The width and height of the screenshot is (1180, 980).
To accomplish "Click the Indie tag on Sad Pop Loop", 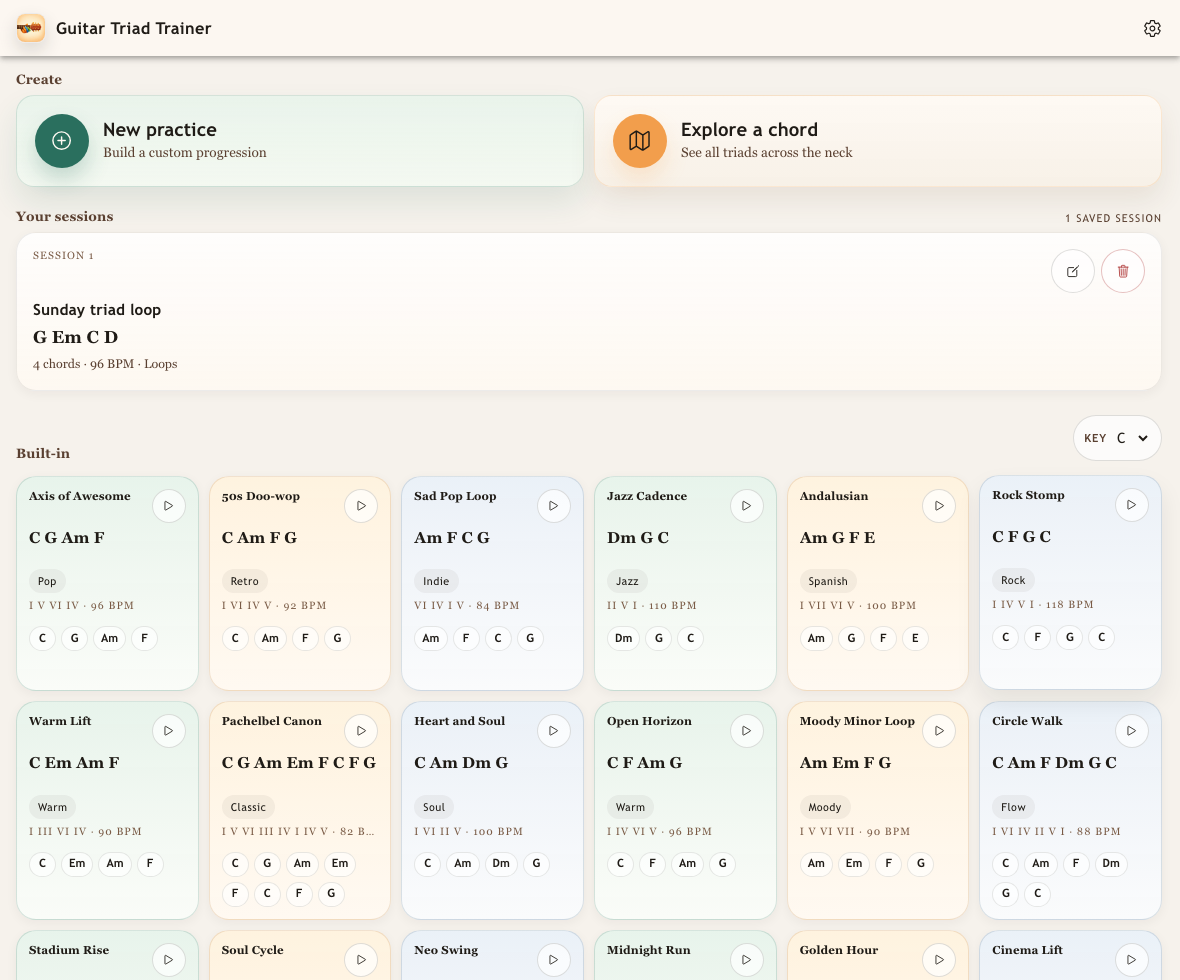I will point(436,581).
